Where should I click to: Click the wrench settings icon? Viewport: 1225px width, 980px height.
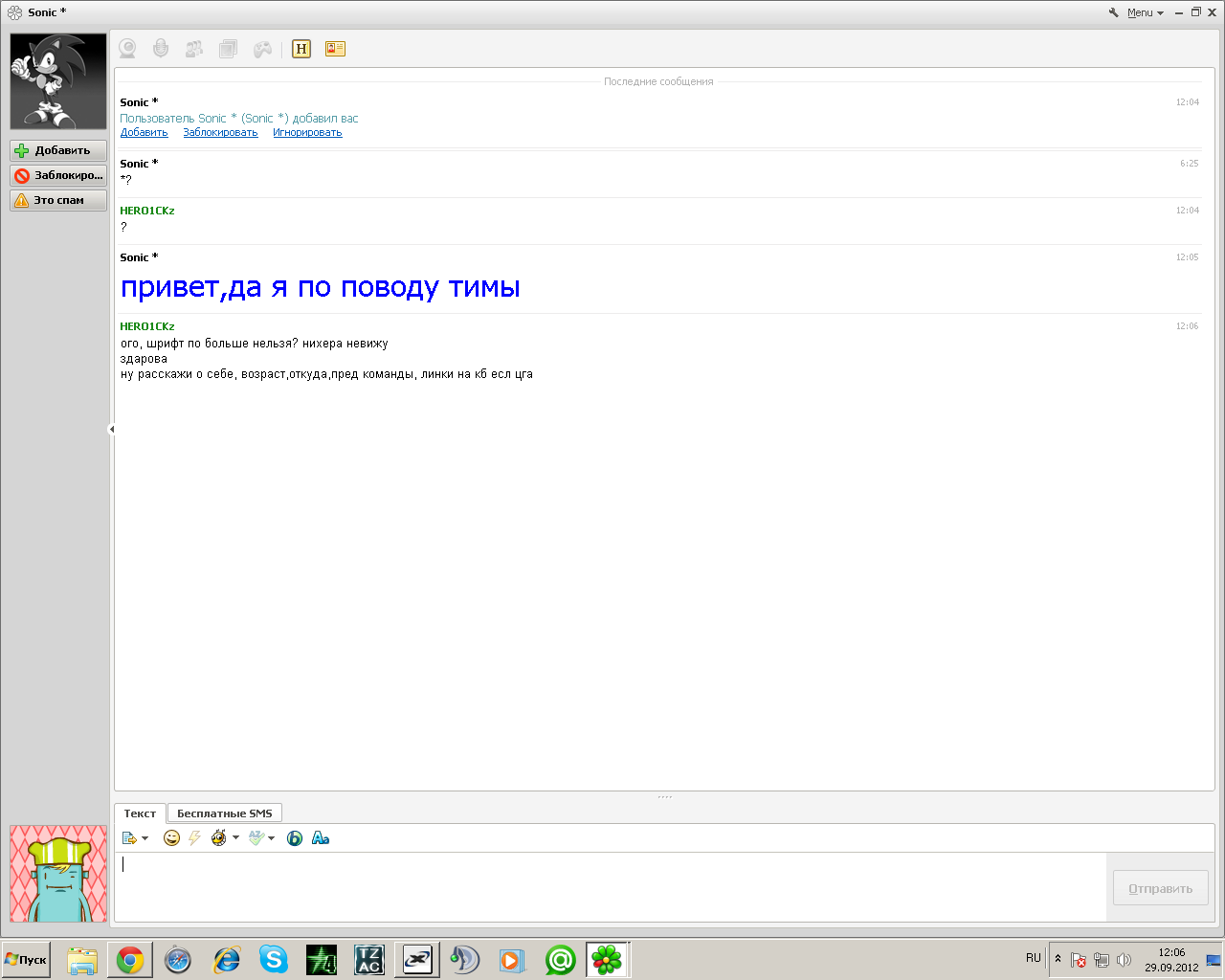coord(1114,12)
